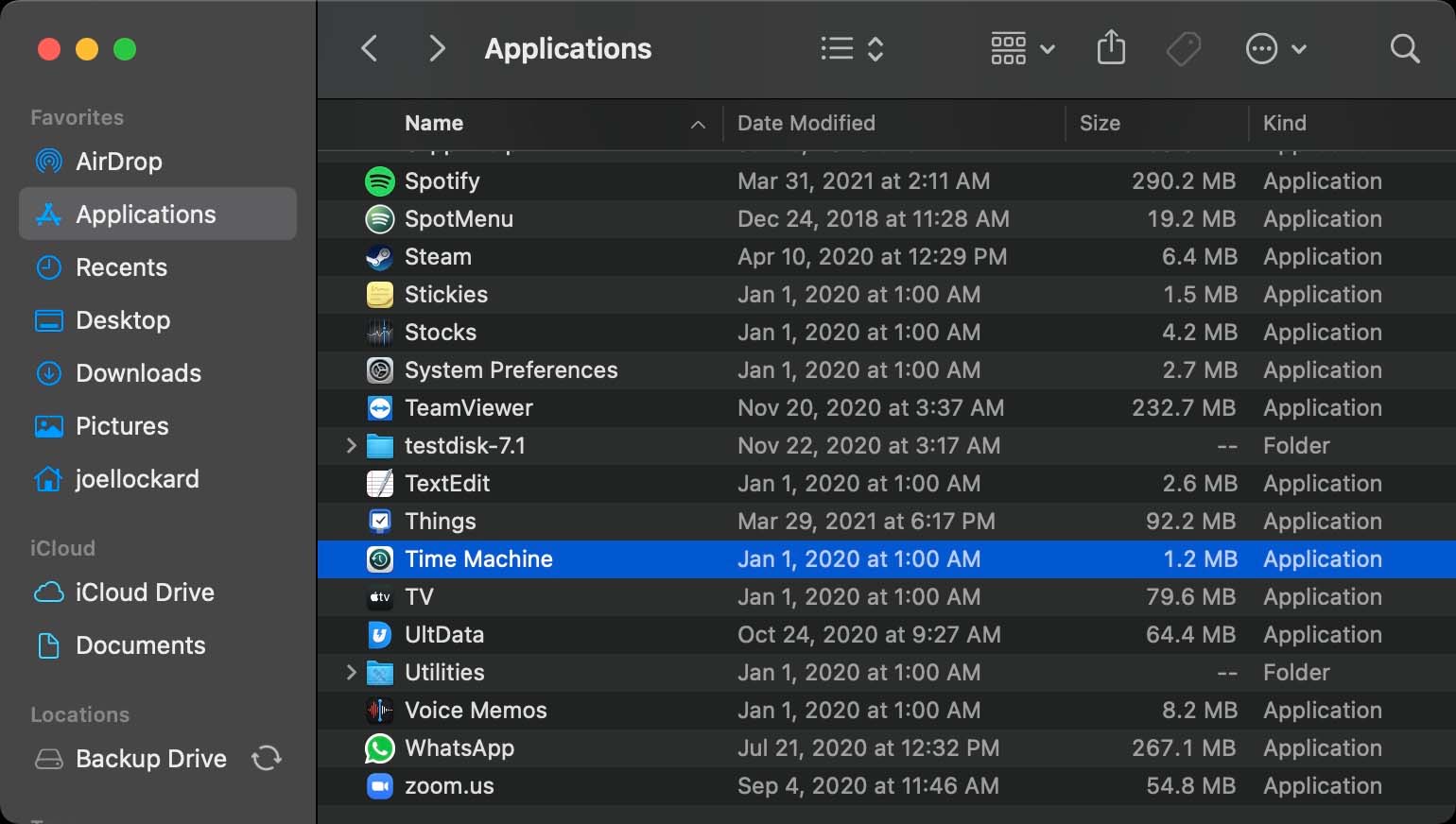This screenshot has width=1456, height=824.
Task: Open Pictures in the sidebar
Action: pyautogui.click(x=158, y=426)
